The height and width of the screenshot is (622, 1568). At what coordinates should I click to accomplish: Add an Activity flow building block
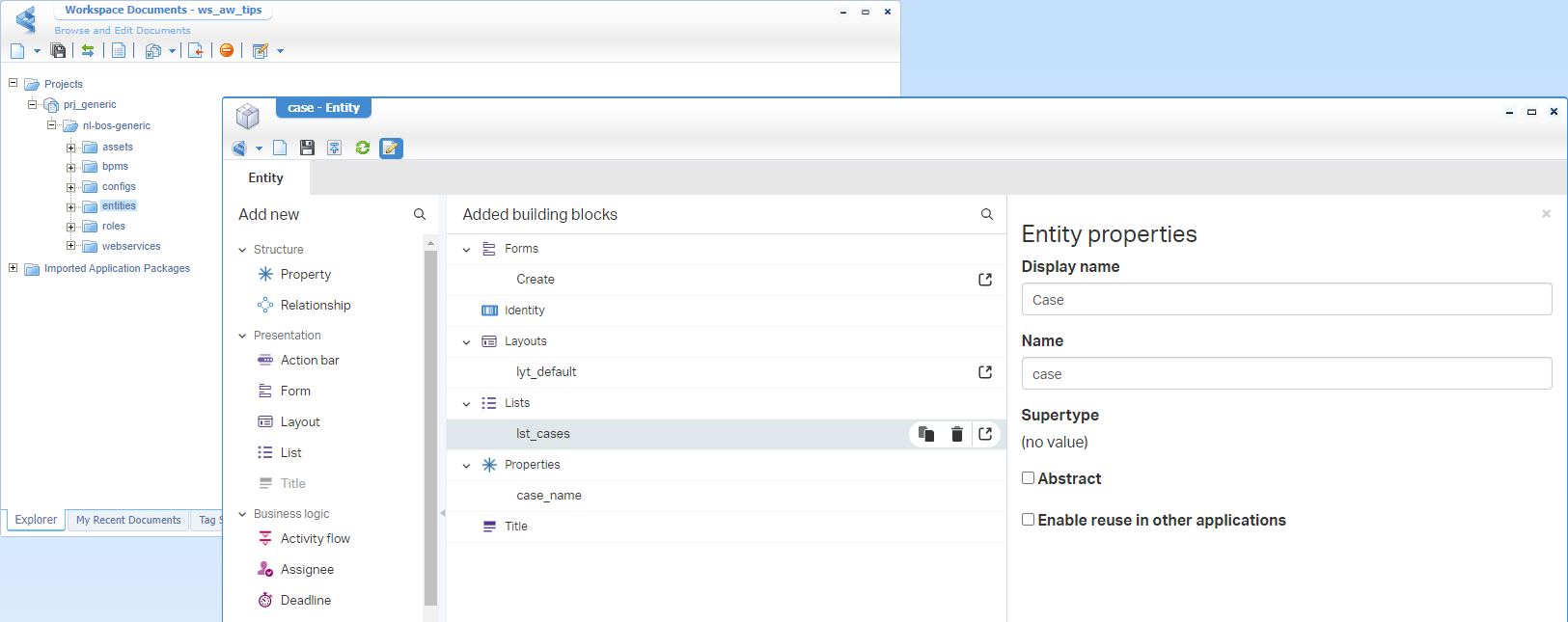[x=315, y=539]
